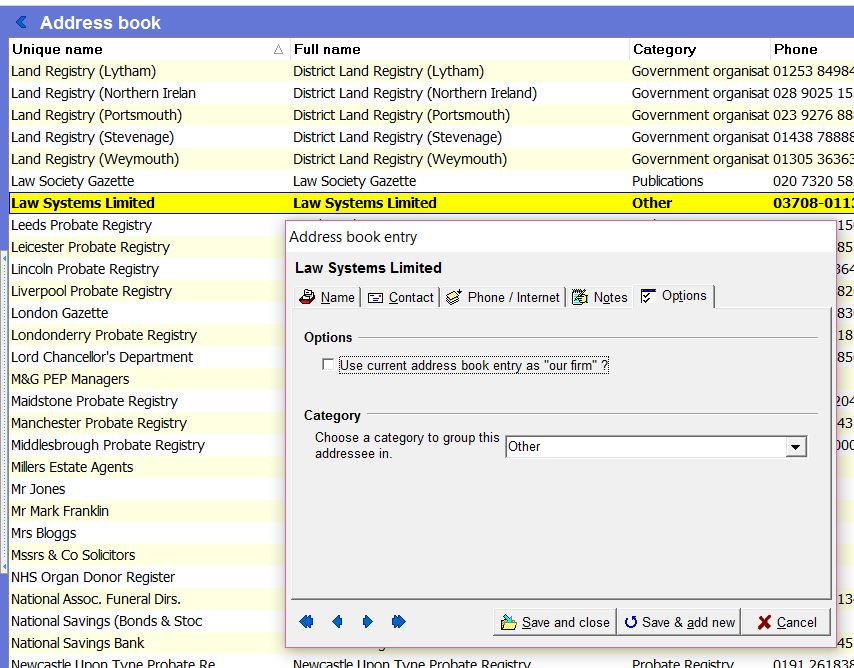The height and width of the screenshot is (668, 854).
Task: Enable 'Use current entry as our firm' checkbox
Action: (x=328, y=365)
